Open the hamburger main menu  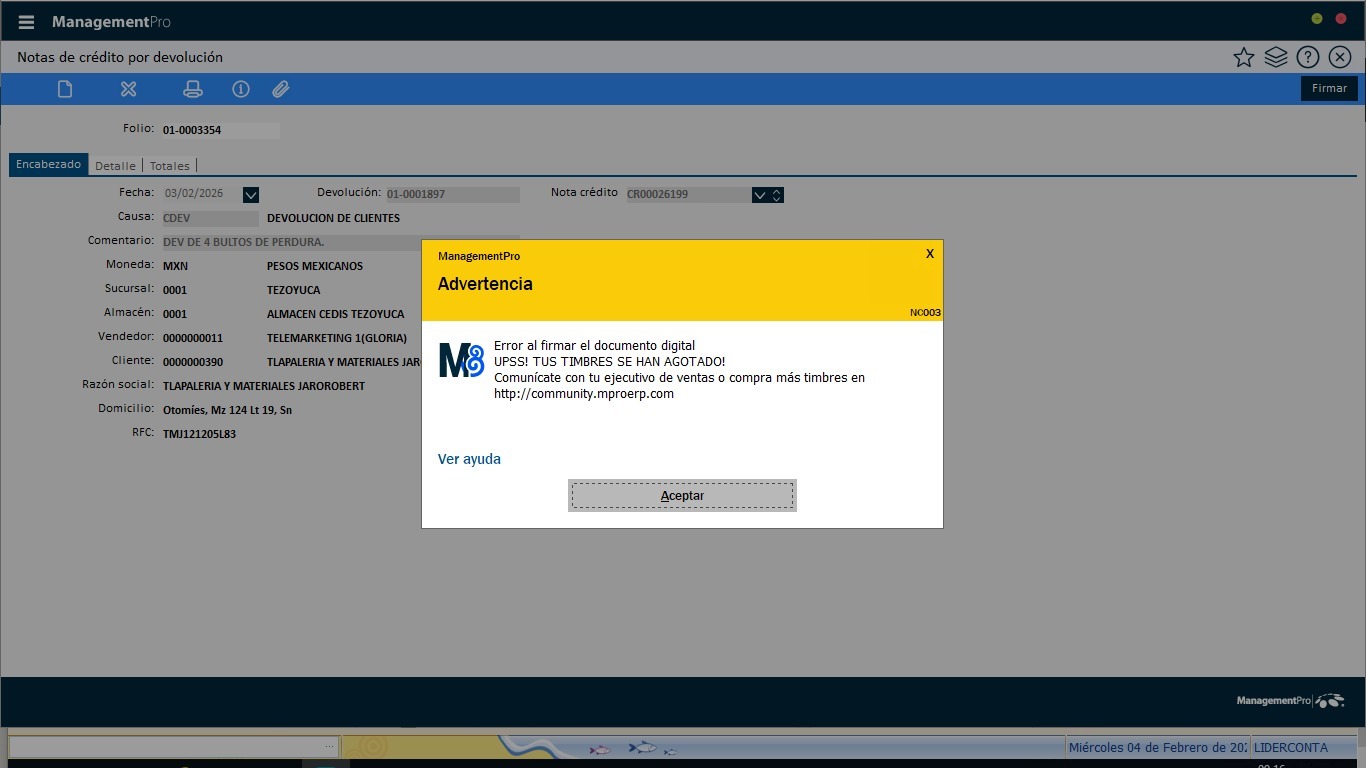[x=26, y=22]
